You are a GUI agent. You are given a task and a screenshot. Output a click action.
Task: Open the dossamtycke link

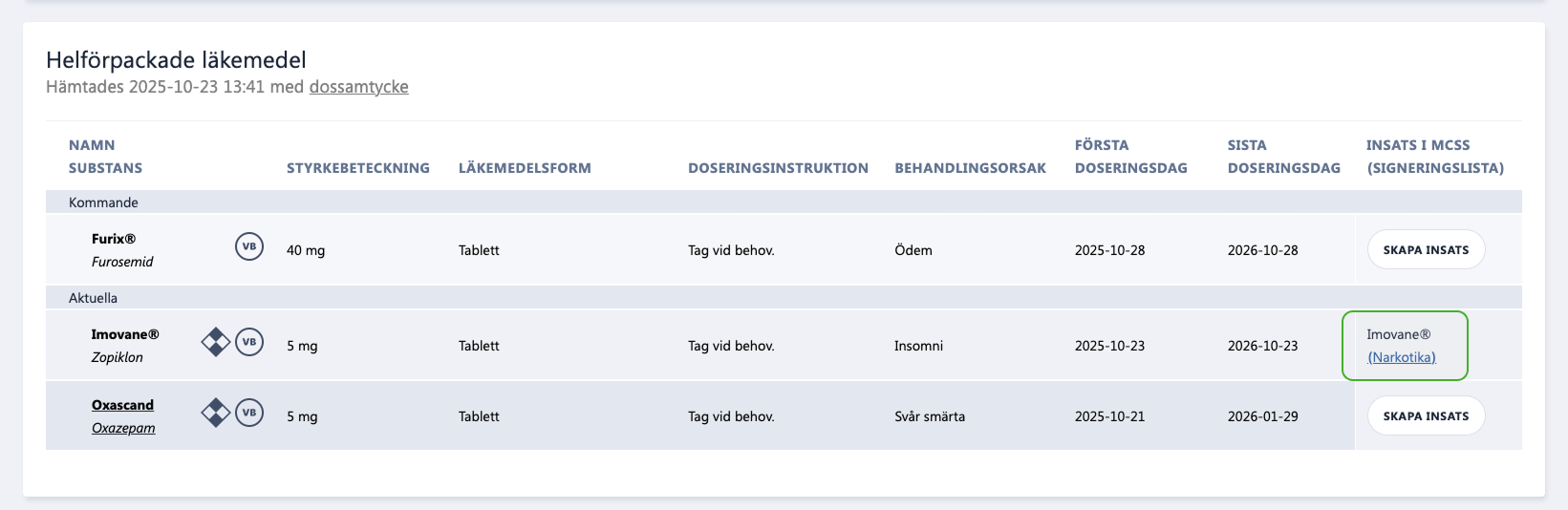pos(358,87)
